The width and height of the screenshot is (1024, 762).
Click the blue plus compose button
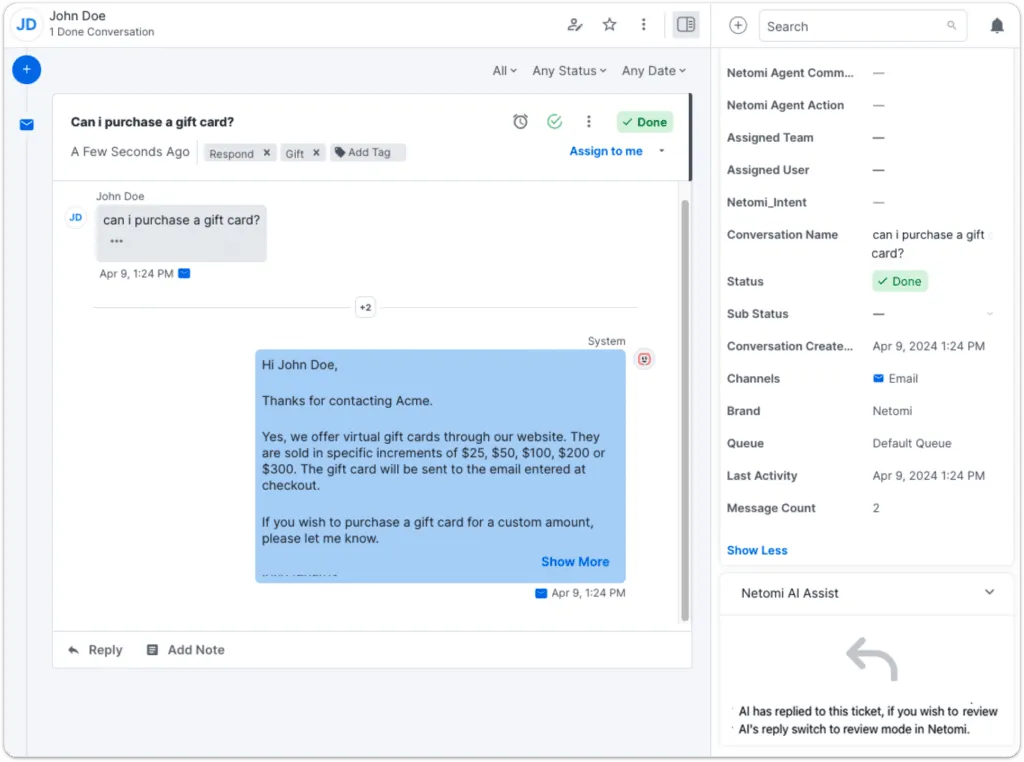[x=27, y=70]
